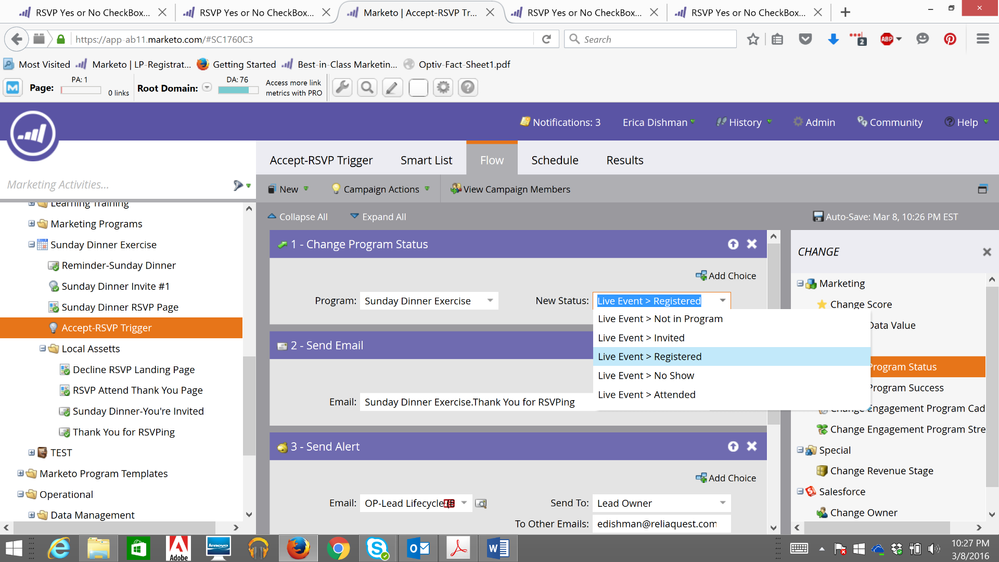
Task: Click the MozBar M logo button
Action: pos(13,87)
